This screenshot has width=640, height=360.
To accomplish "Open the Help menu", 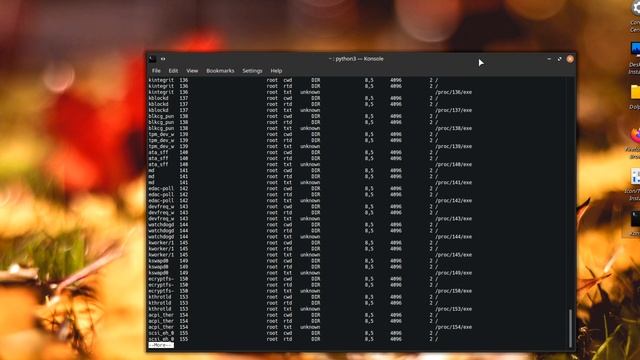I will (x=276, y=71).
